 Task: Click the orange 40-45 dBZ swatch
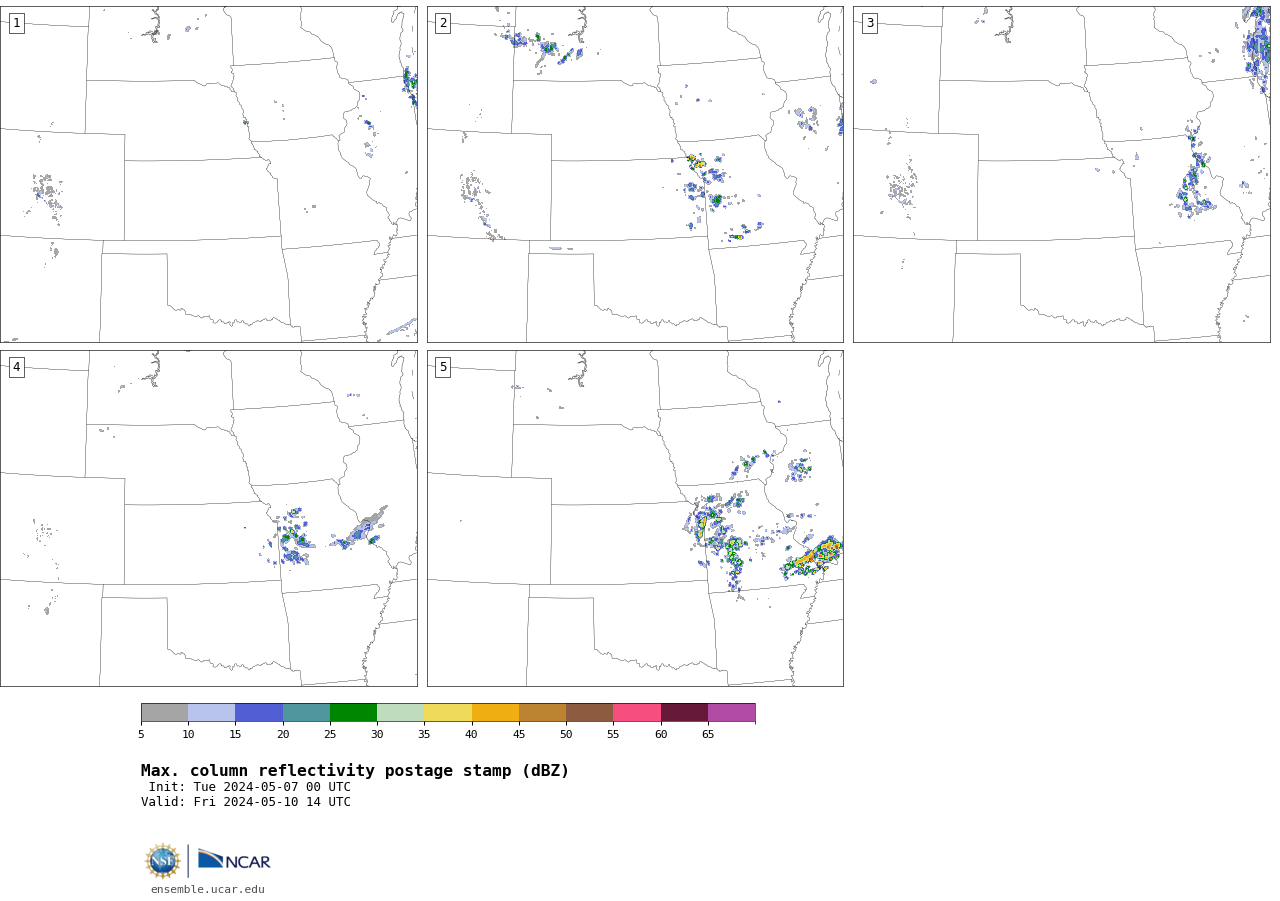[495, 713]
